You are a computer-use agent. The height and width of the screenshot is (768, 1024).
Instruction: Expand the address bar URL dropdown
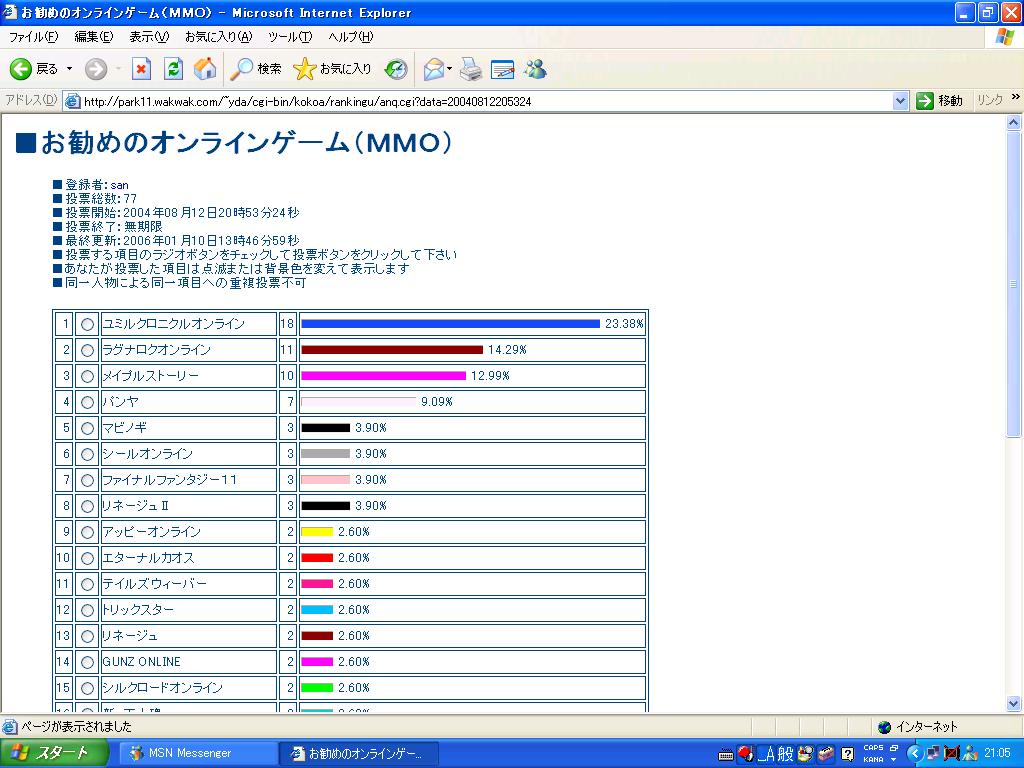pos(901,101)
